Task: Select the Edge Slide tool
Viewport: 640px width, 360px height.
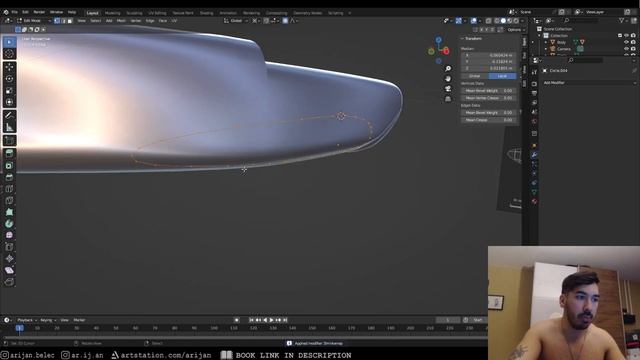Action: coord(9,247)
